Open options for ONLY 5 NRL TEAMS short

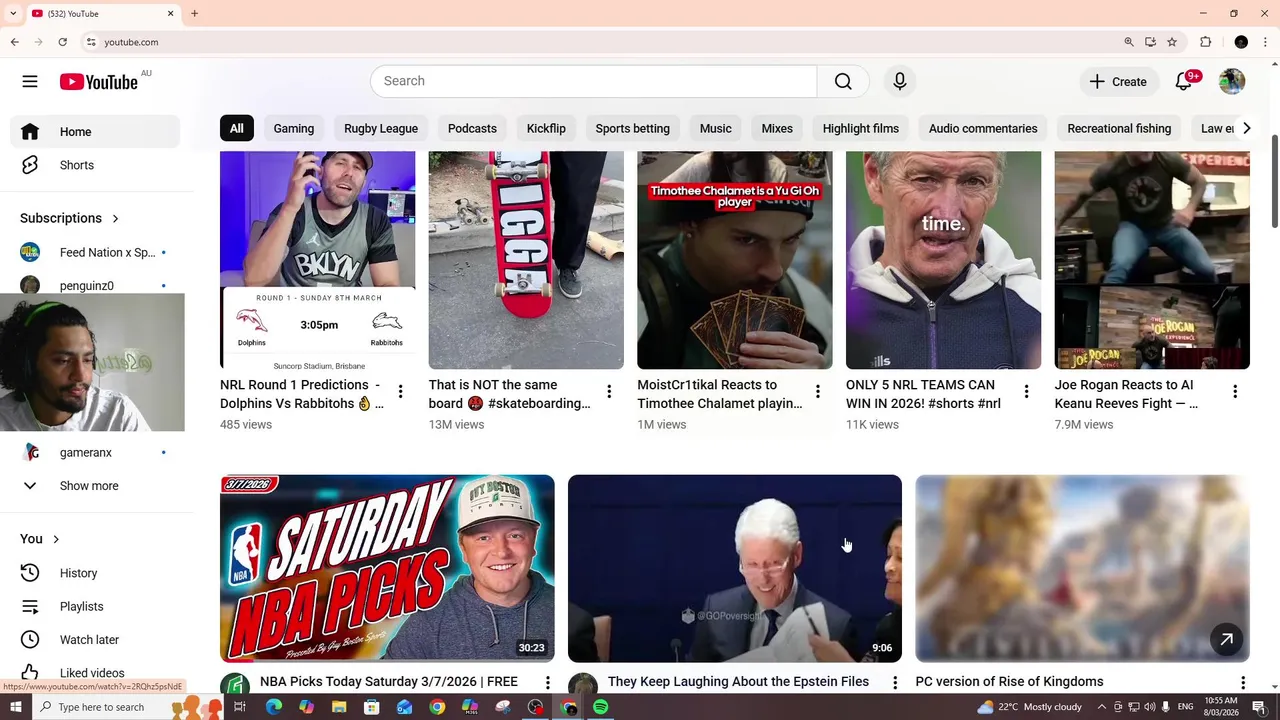point(1026,392)
